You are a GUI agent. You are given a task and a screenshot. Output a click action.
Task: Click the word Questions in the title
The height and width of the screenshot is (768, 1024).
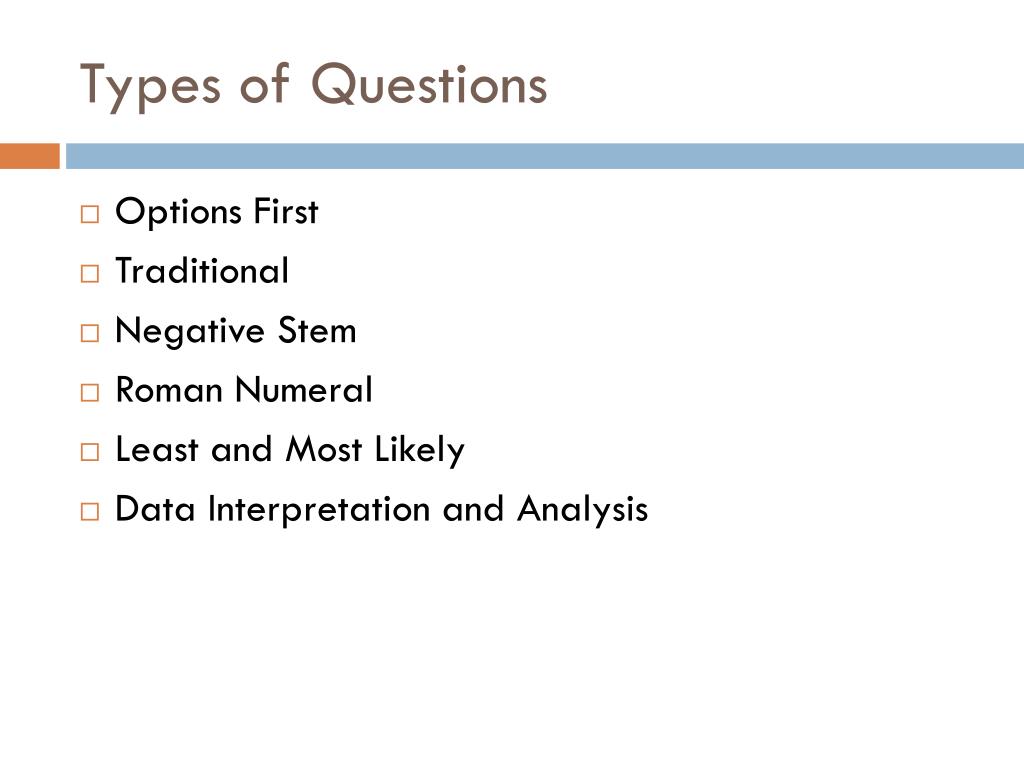[429, 84]
